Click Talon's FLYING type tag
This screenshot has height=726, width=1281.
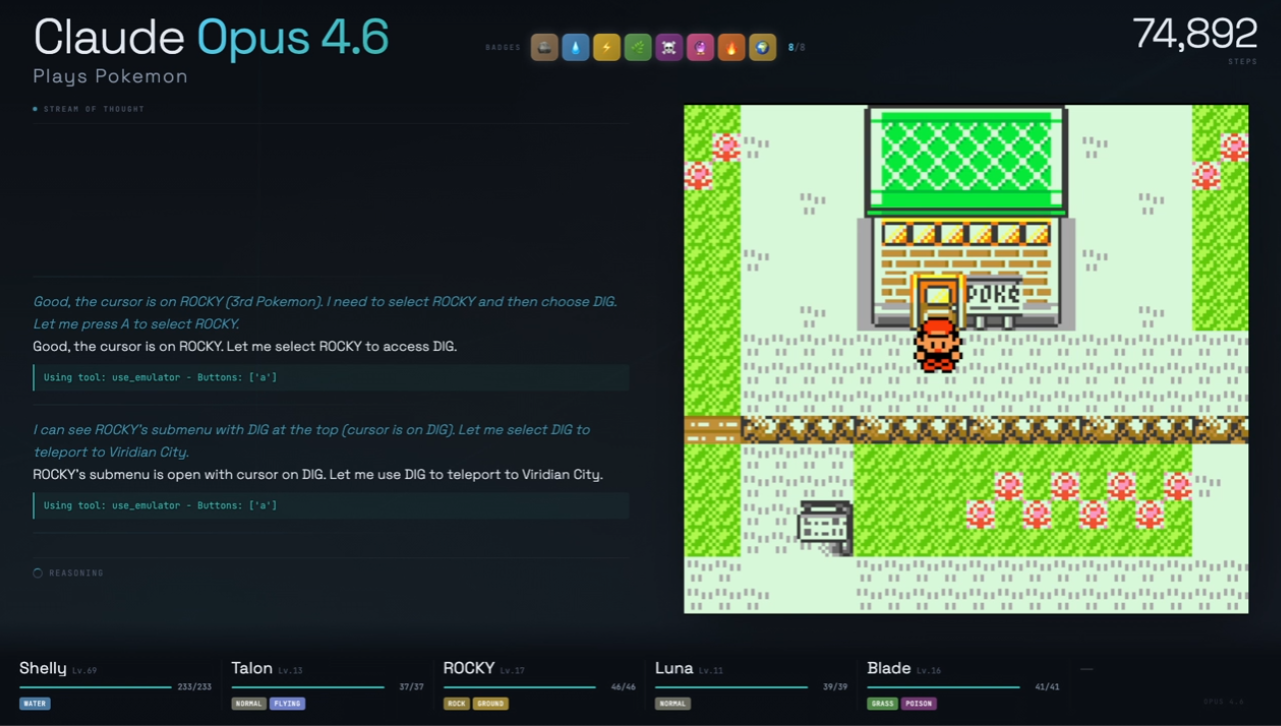click(x=287, y=704)
